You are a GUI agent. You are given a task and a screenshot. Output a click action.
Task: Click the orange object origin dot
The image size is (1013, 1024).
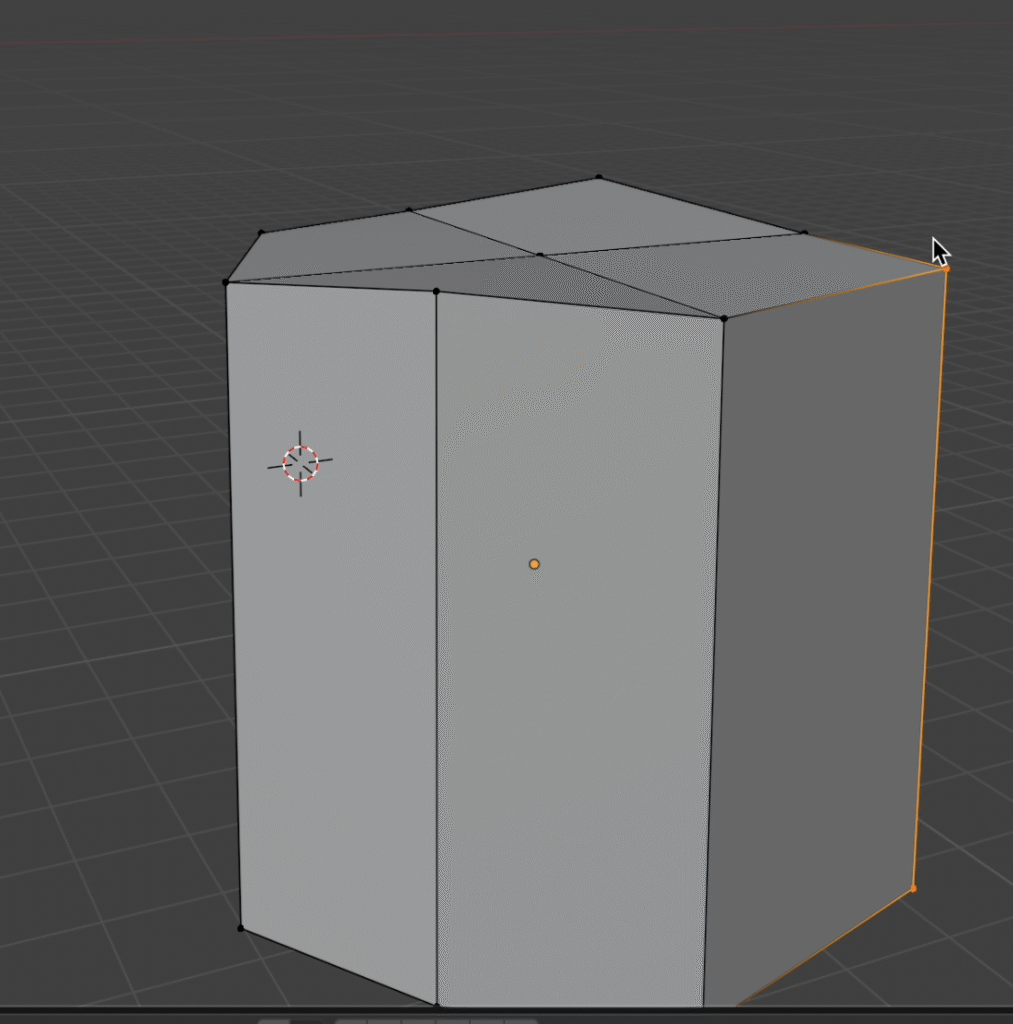coord(534,564)
